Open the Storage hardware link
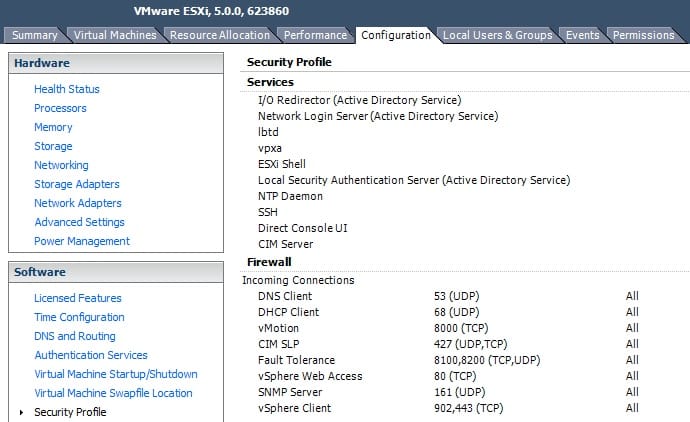This screenshot has width=690, height=422. pos(53,146)
